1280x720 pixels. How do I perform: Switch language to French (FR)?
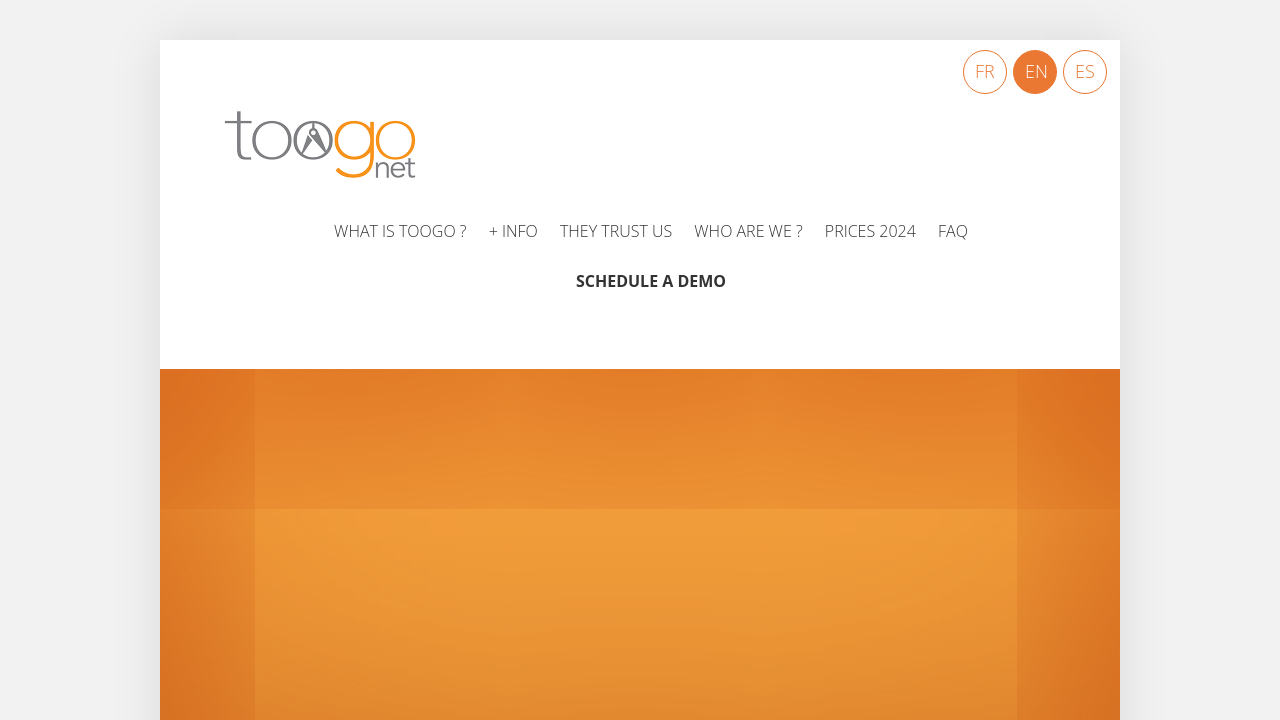tap(984, 72)
